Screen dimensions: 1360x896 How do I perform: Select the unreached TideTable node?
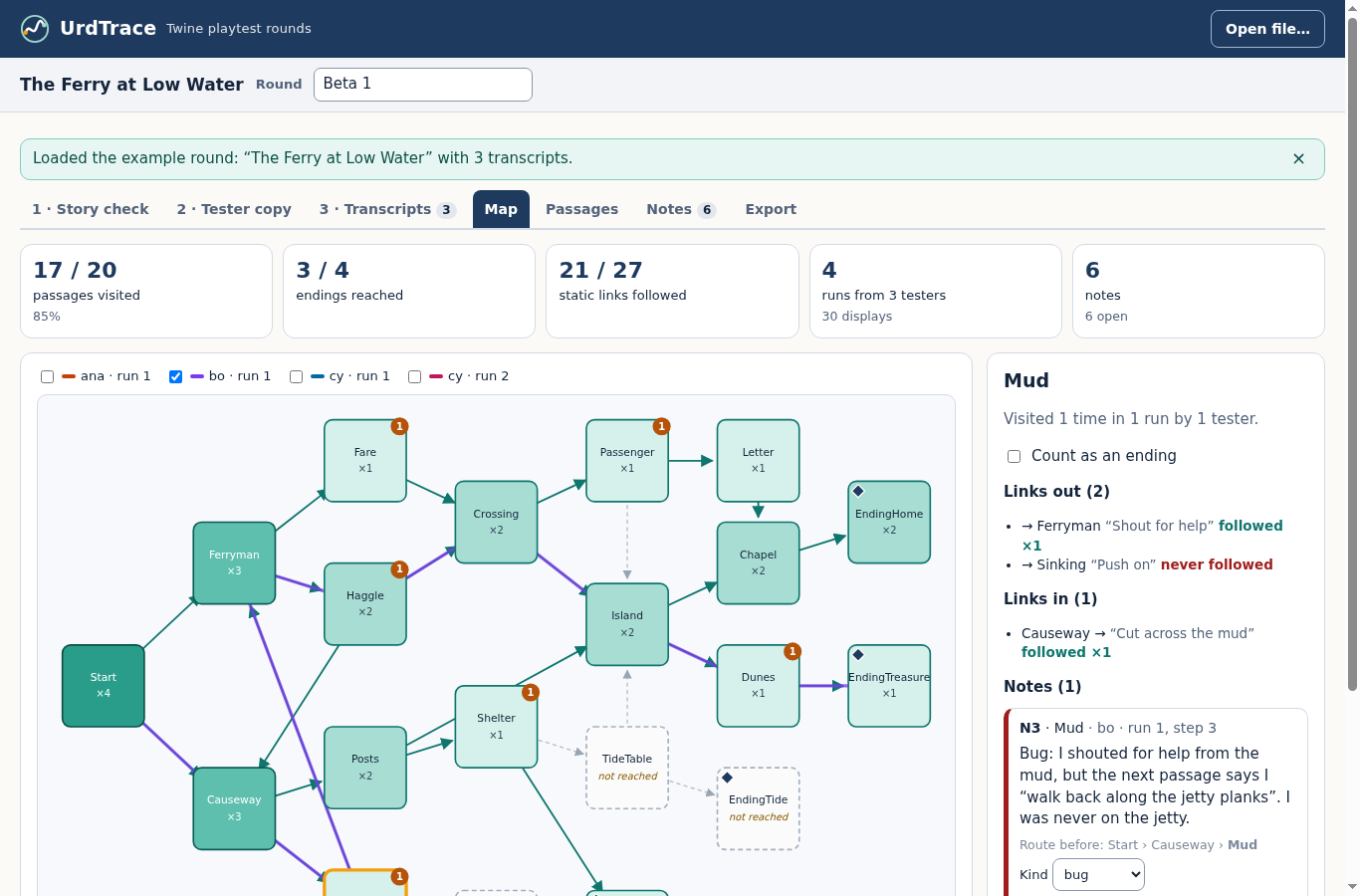tap(627, 768)
